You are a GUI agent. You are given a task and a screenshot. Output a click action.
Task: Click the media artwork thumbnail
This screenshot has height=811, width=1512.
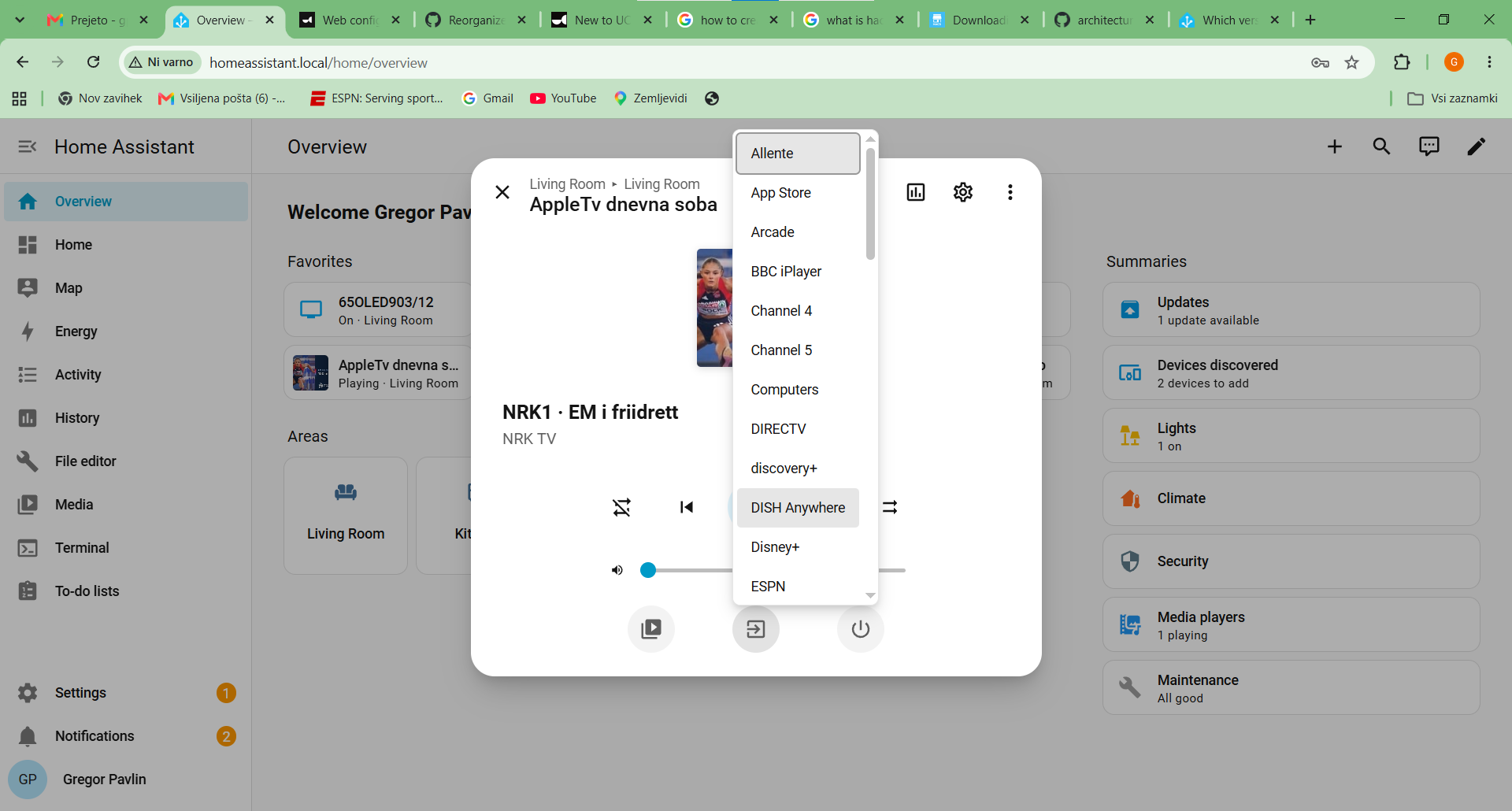tap(715, 308)
